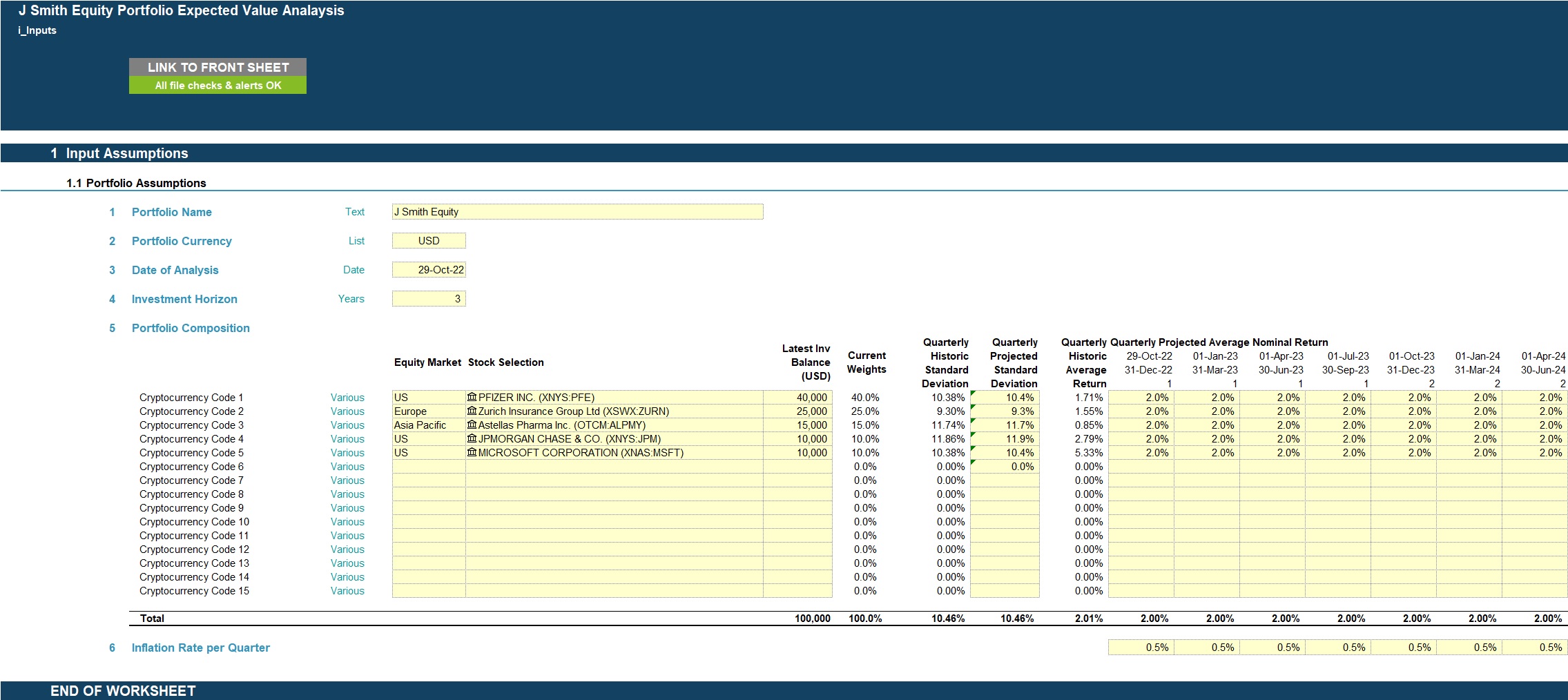
Task: Click the Cryptocurrency Code 15 row label
Action: (194, 591)
